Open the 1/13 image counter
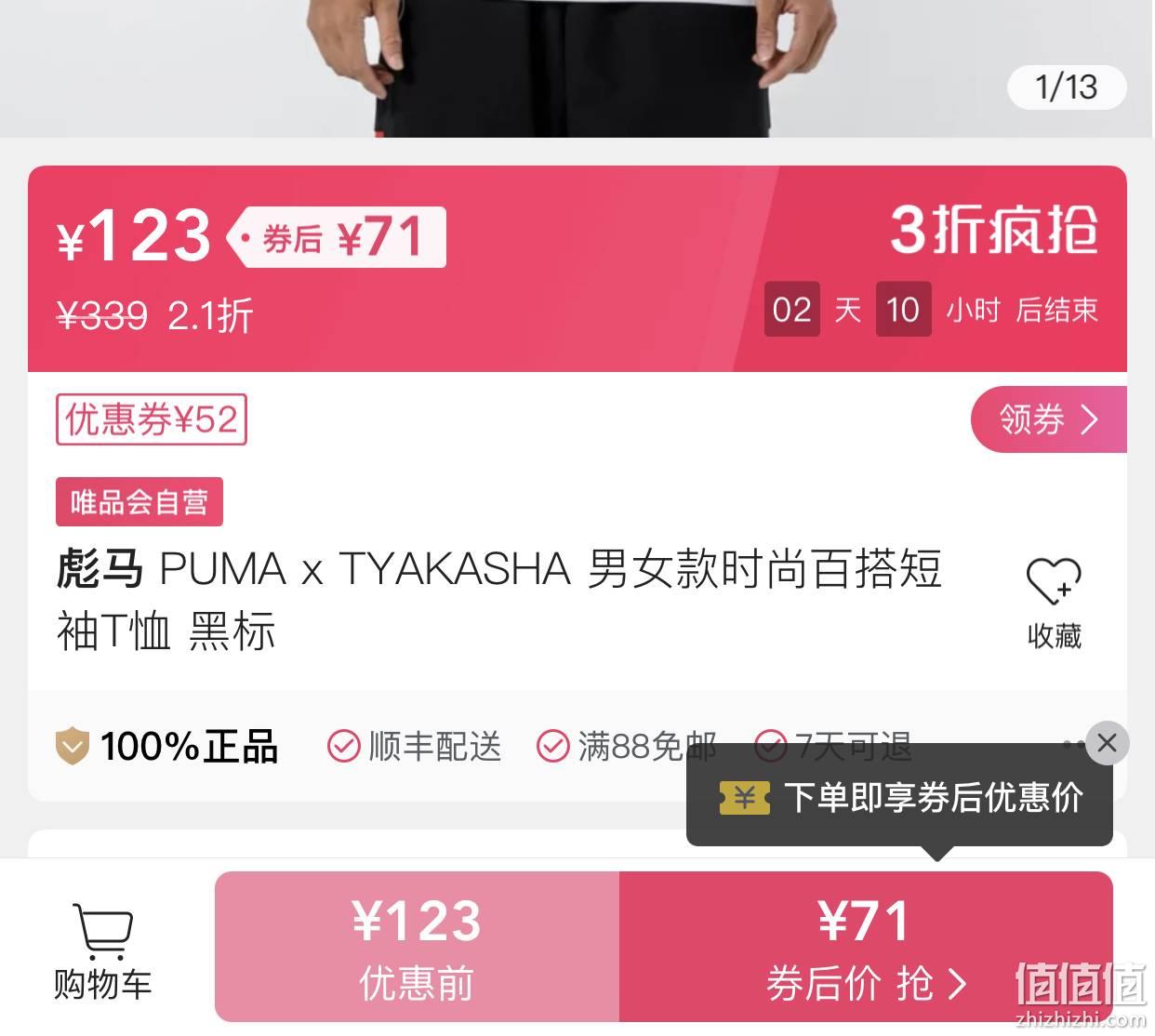 click(x=1067, y=87)
